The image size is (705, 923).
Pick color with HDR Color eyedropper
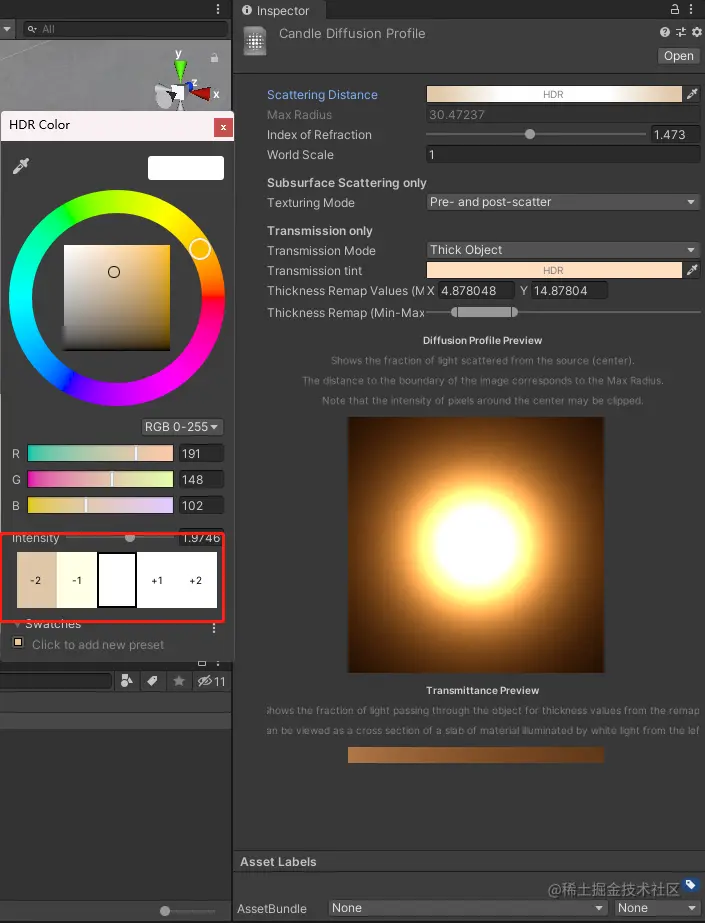click(21, 167)
